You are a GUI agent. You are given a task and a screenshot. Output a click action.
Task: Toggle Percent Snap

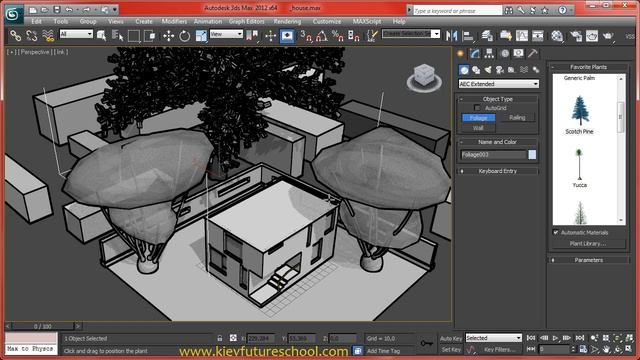coord(338,36)
